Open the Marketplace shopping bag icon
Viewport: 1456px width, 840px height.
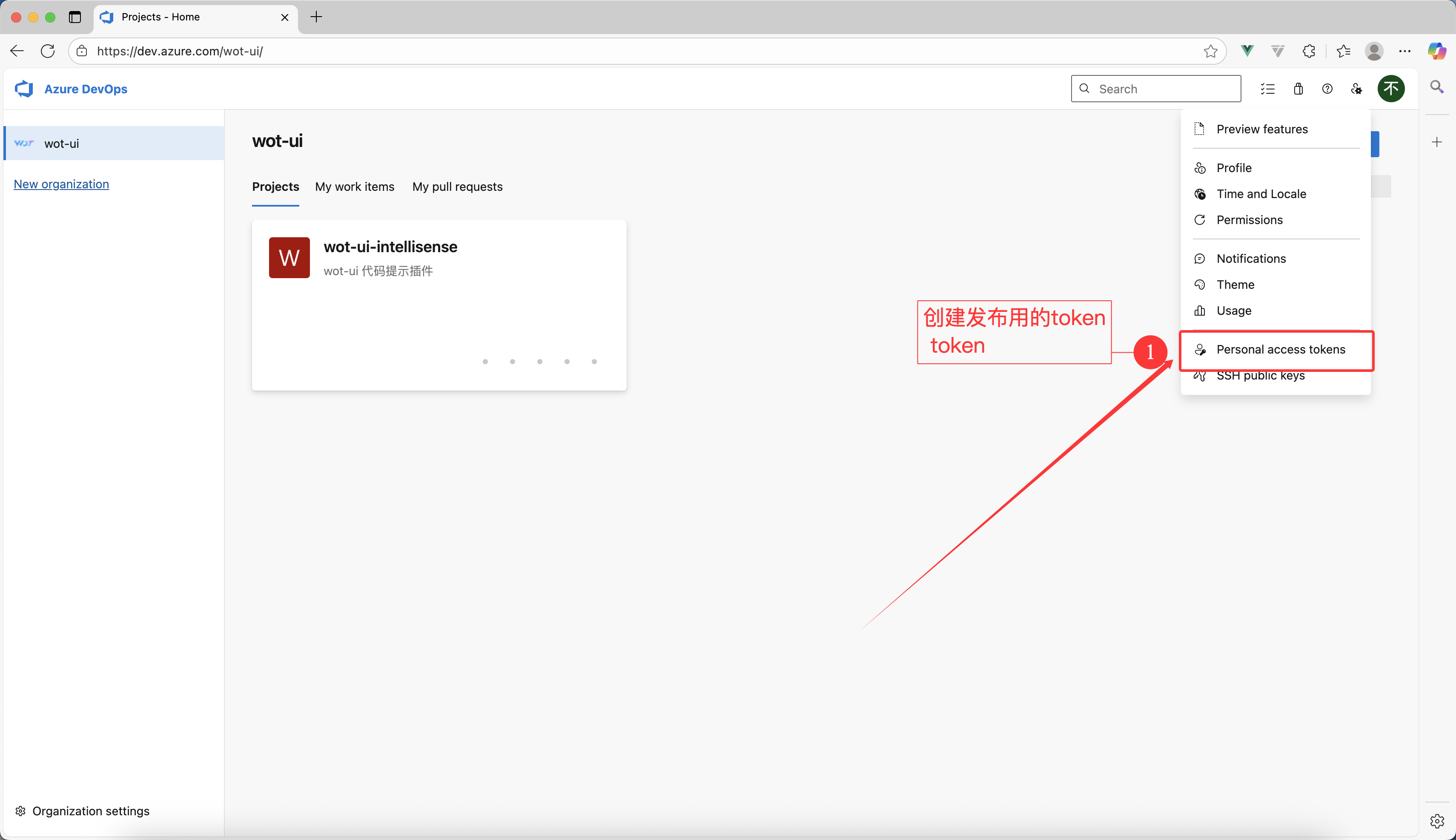pyautogui.click(x=1298, y=89)
